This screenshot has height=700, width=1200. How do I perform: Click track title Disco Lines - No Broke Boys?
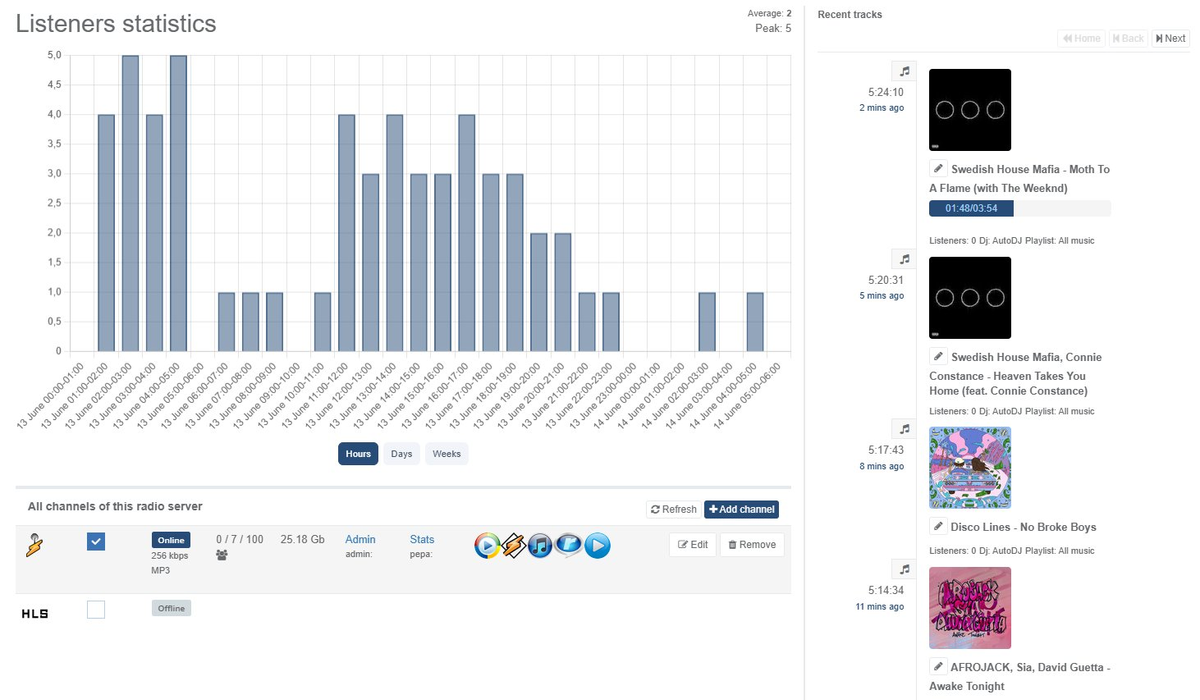point(1023,527)
